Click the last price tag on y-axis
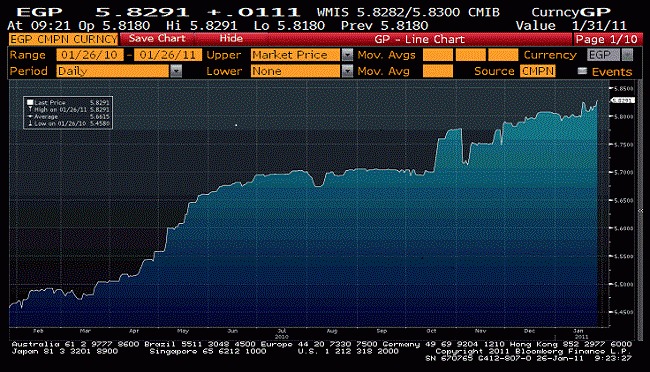The image size is (650, 372). (623, 100)
